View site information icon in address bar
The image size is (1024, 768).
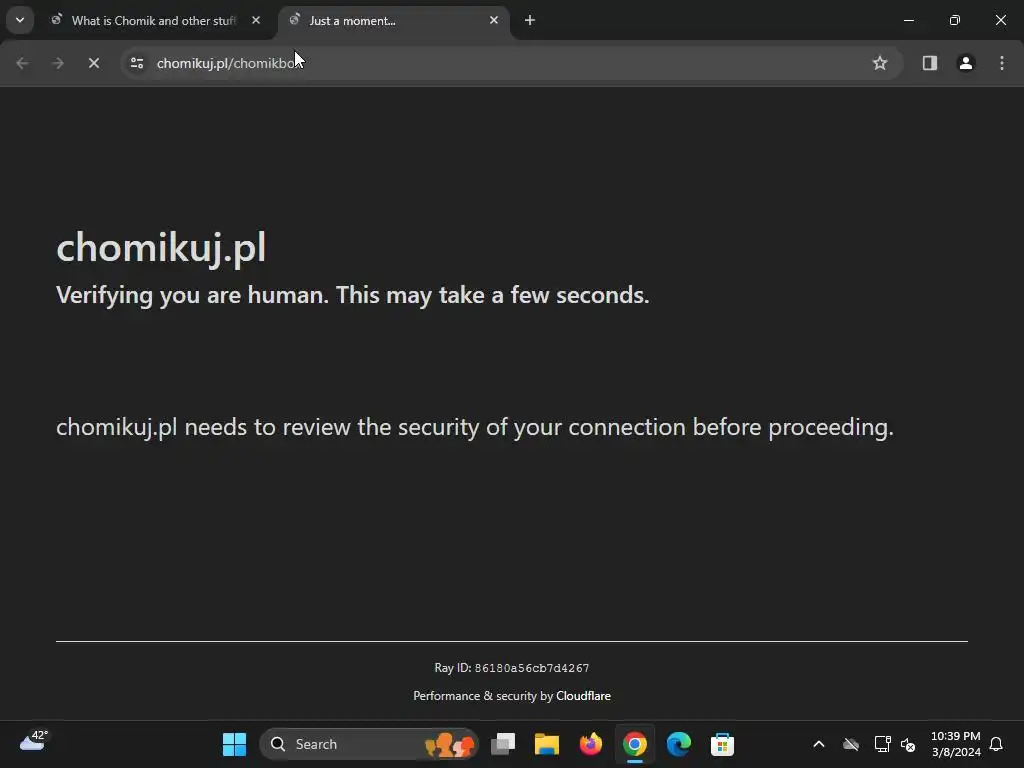[x=137, y=63]
